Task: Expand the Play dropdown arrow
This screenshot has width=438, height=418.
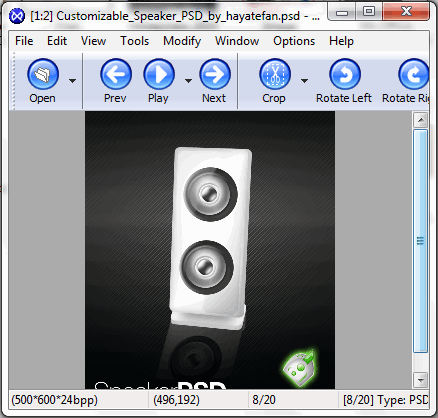Action: point(188,81)
